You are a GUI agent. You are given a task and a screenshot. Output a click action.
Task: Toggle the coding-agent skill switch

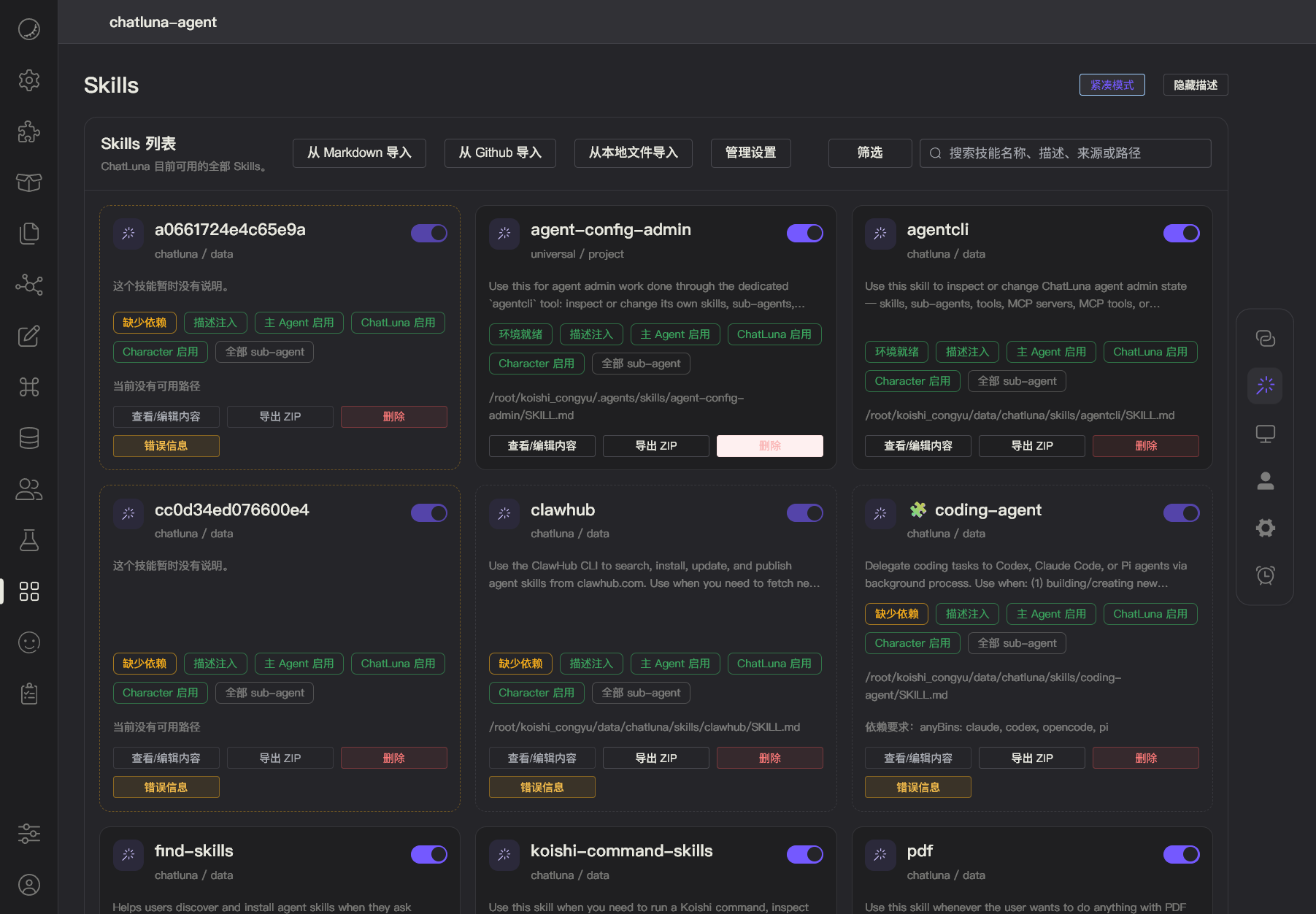point(1181,512)
